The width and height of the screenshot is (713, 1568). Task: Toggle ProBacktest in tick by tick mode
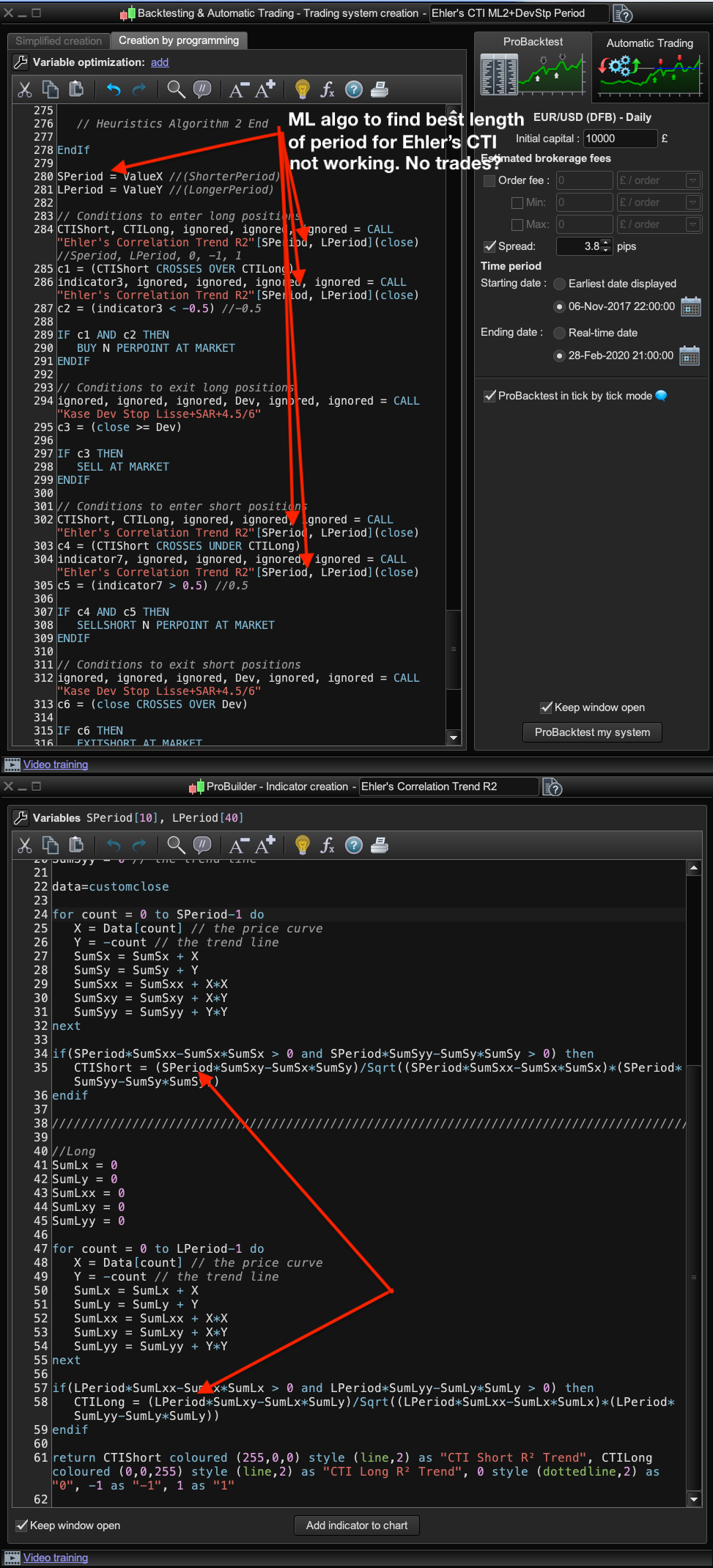[x=490, y=396]
